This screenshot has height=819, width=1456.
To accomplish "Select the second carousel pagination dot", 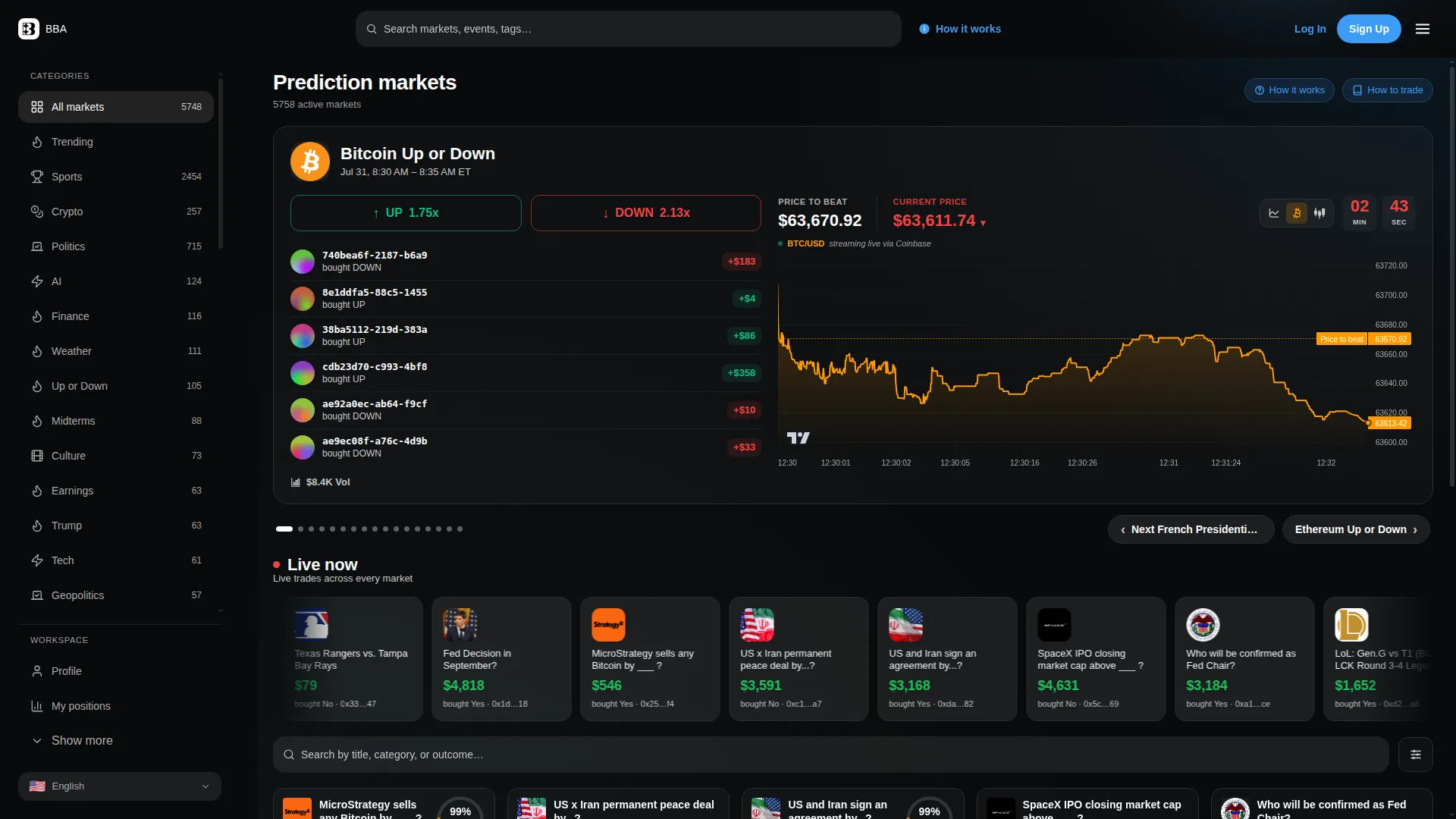I will click(300, 529).
